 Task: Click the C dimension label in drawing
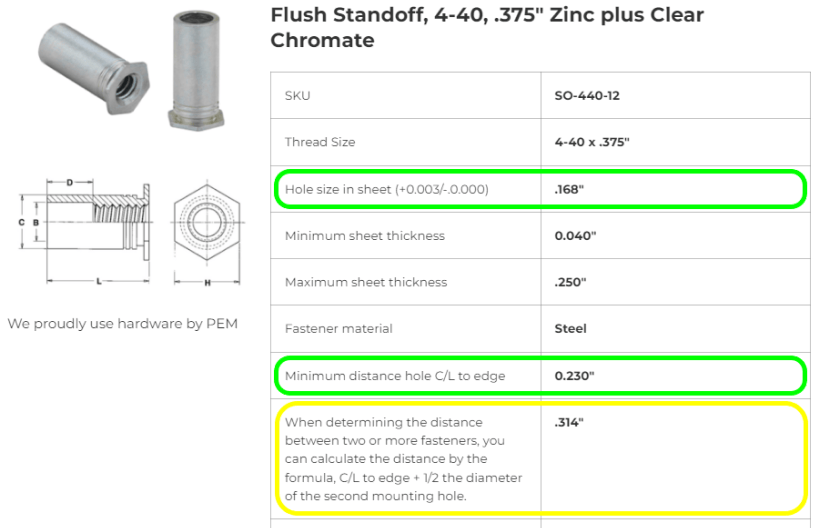(21, 222)
